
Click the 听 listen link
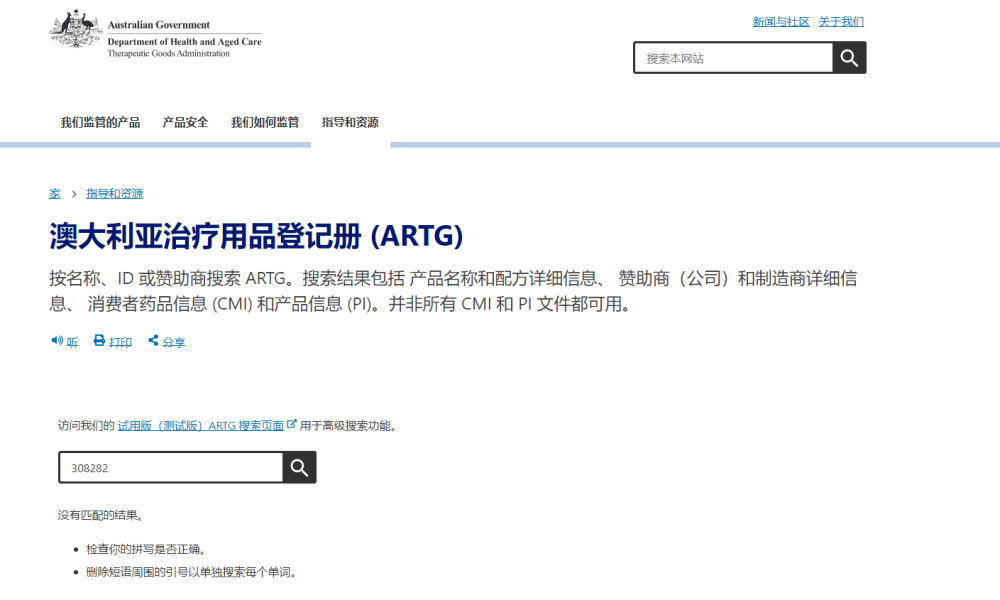pos(72,342)
